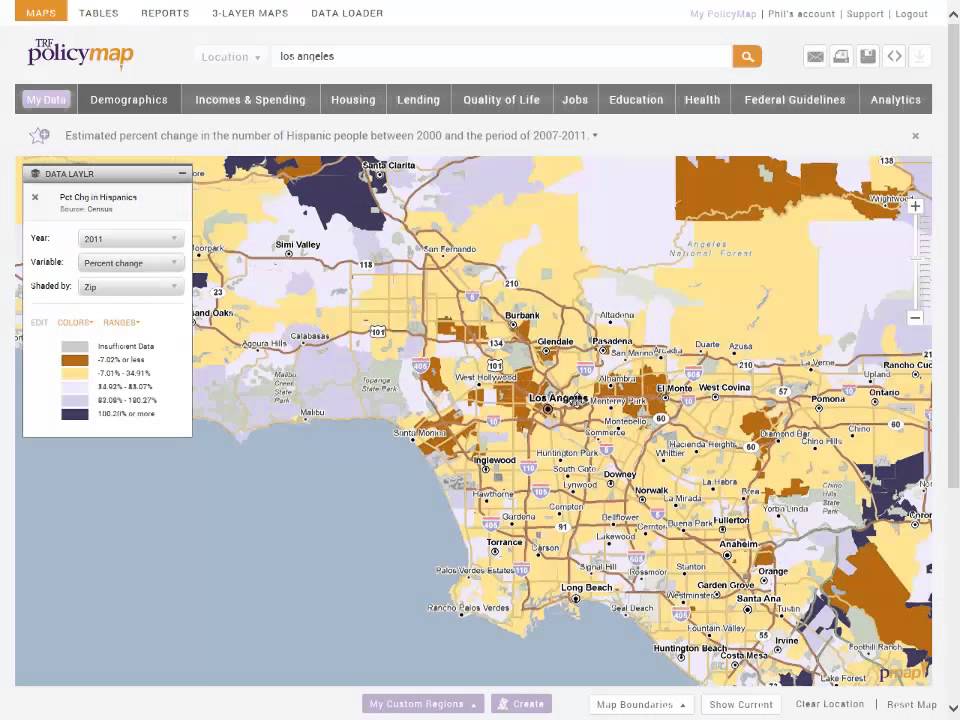Switch to the Data Loader tab

tap(347, 13)
